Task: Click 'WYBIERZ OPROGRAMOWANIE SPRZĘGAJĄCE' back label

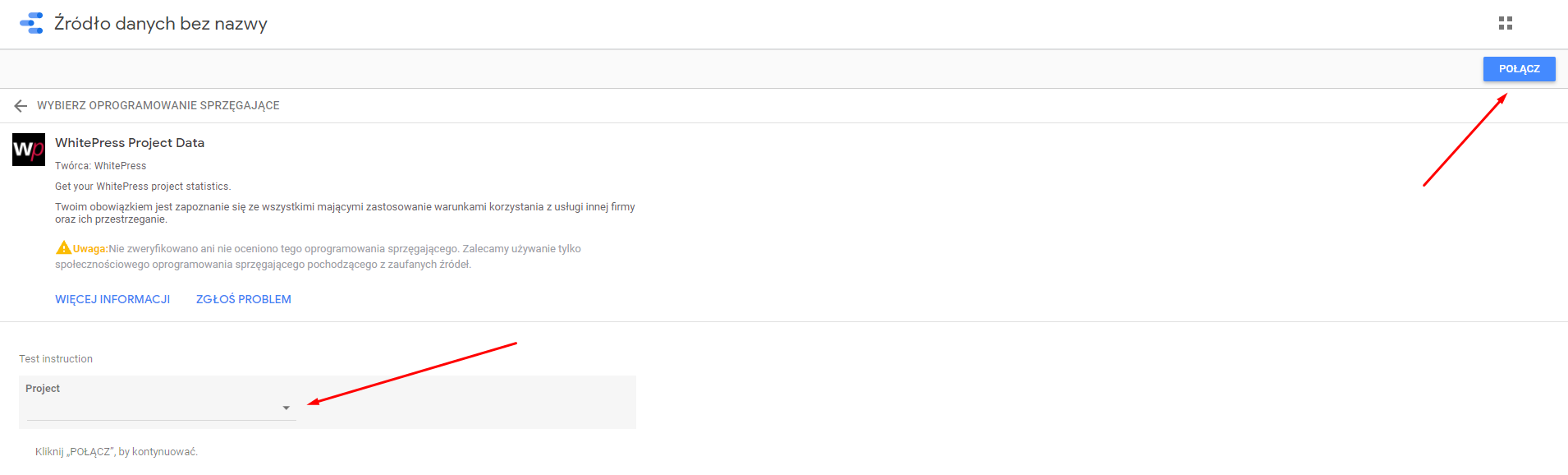Action: [x=158, y=105]
